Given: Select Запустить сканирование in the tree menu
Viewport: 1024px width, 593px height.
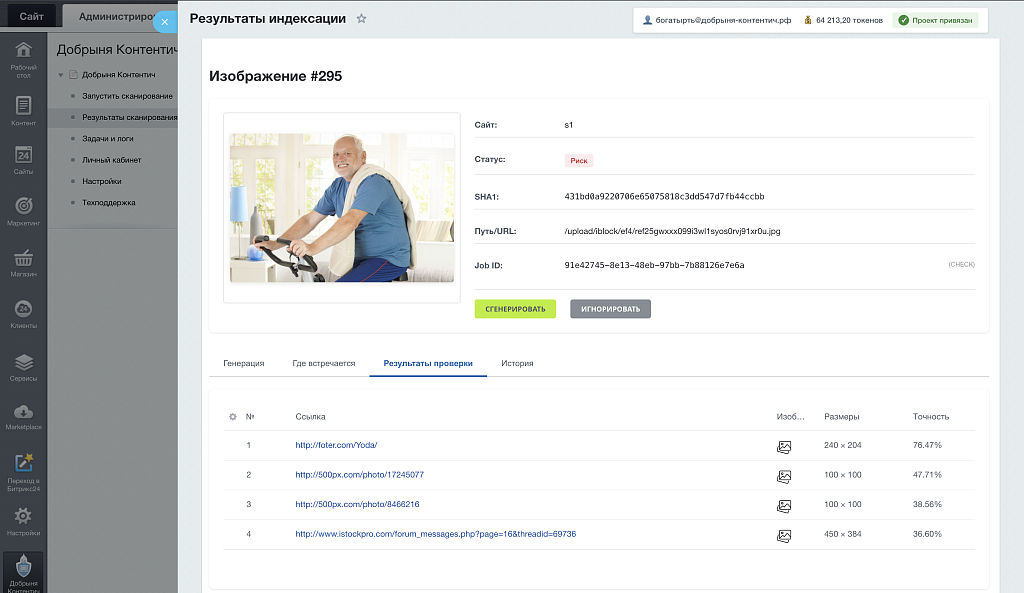Looking at the screenshot, I should [x=127, y=96].
